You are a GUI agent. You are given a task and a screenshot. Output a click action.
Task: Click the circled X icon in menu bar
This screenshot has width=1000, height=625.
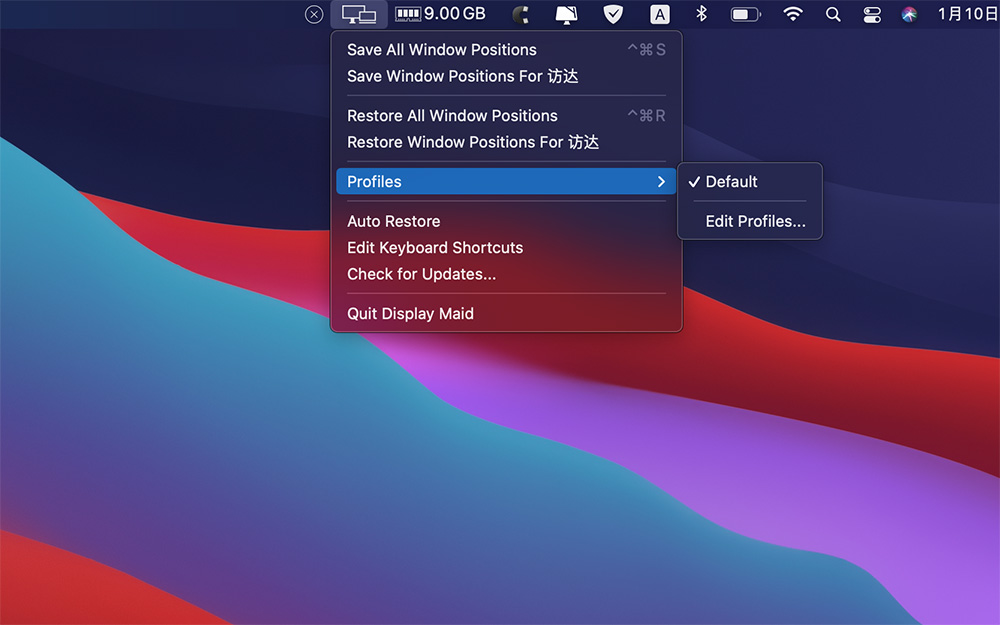pos(314,14)
